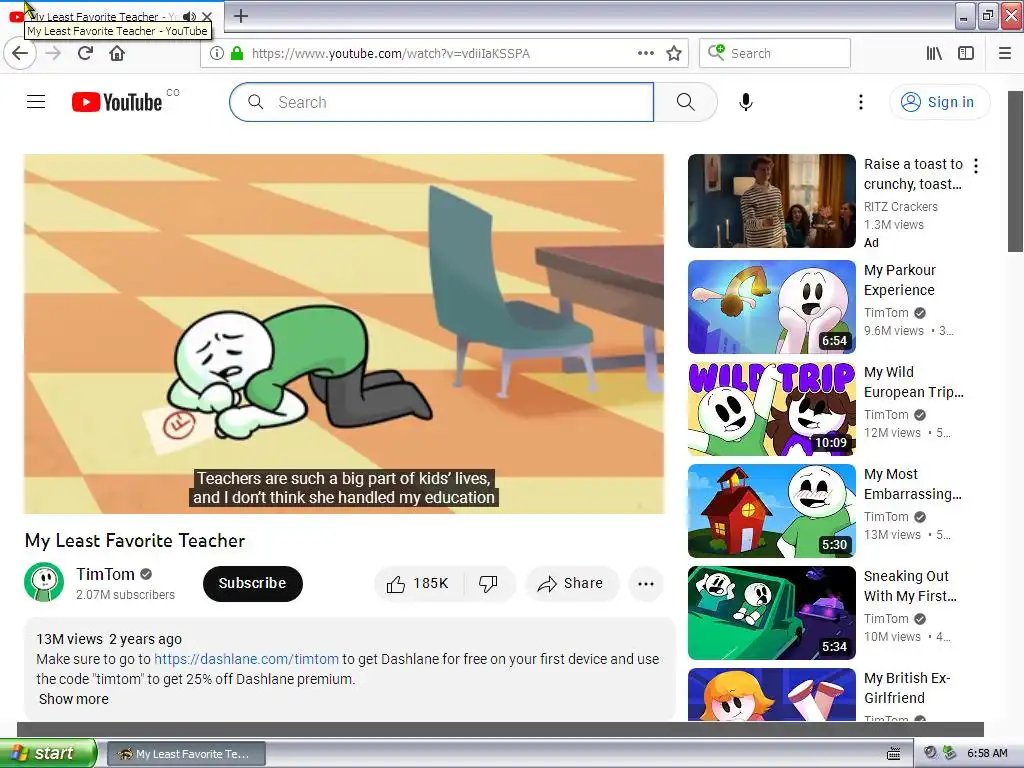Click the on-screen keyboard tray icon
The height and width of the screenshot is (768, 1024).
[x=894, y=754]
